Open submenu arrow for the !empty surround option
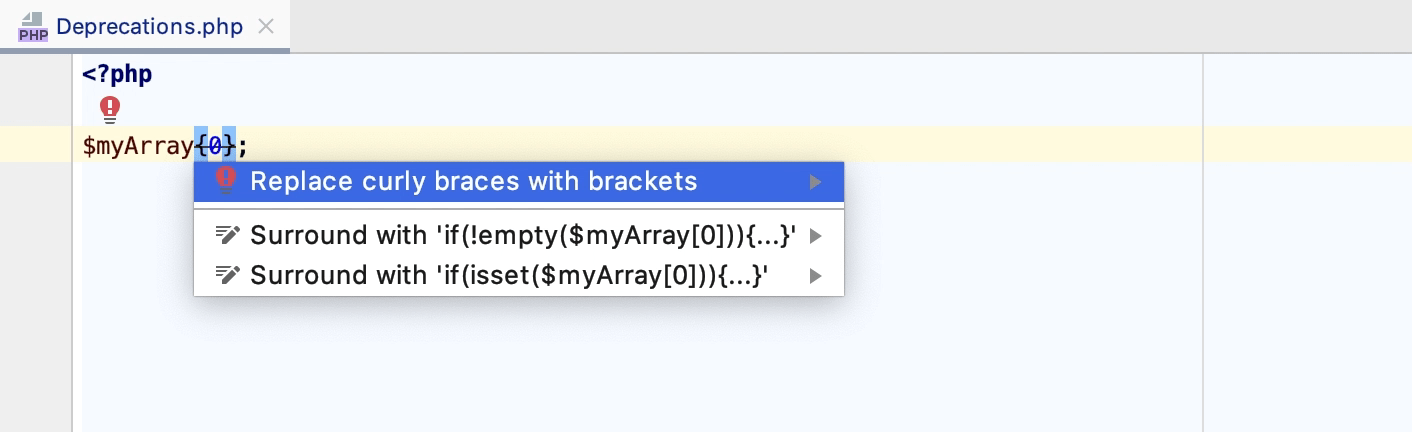The image size is (1412, 432). pos(816,236)
